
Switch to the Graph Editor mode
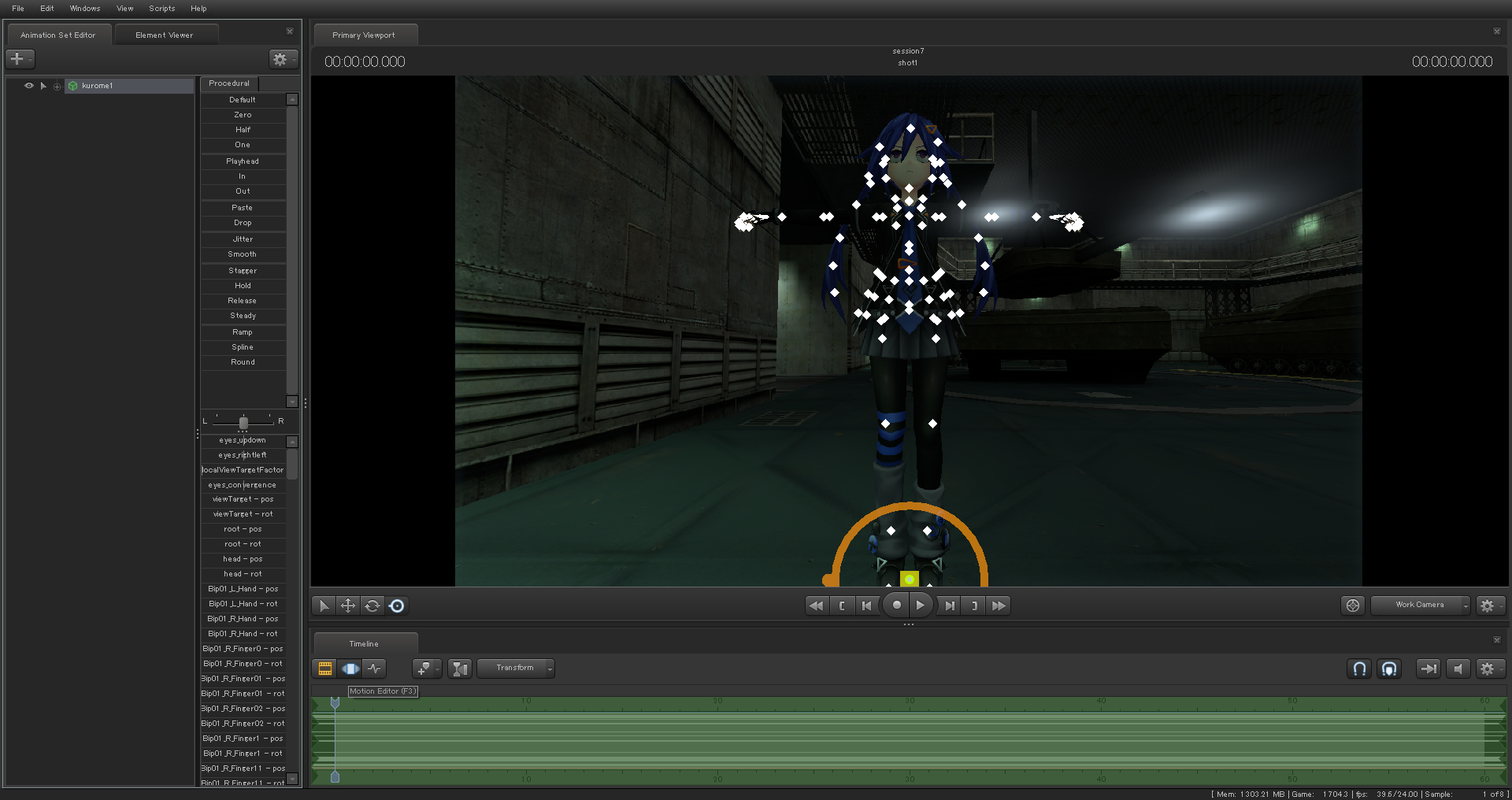coord(374,669)
